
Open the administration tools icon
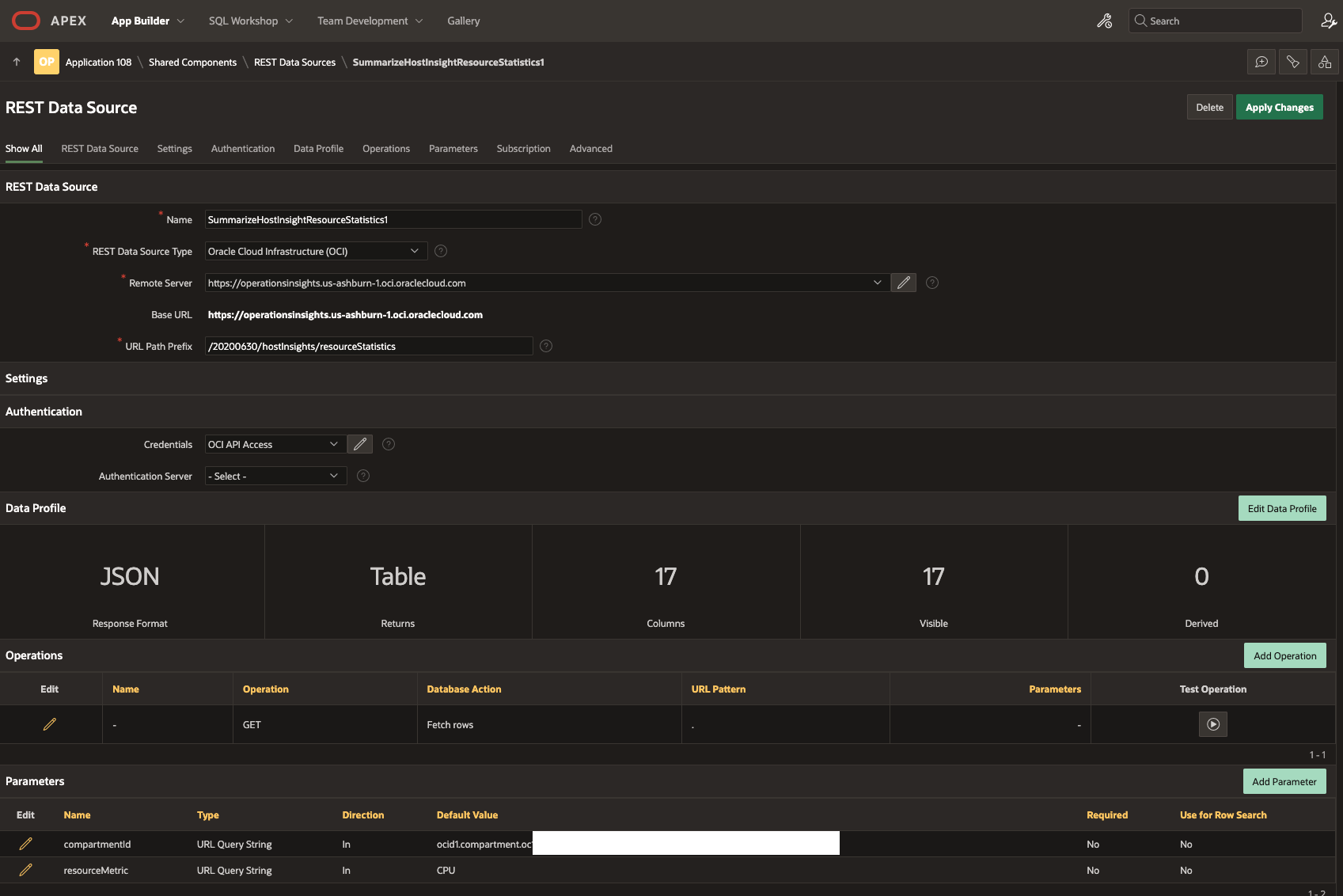click(x=1105, y=21)
